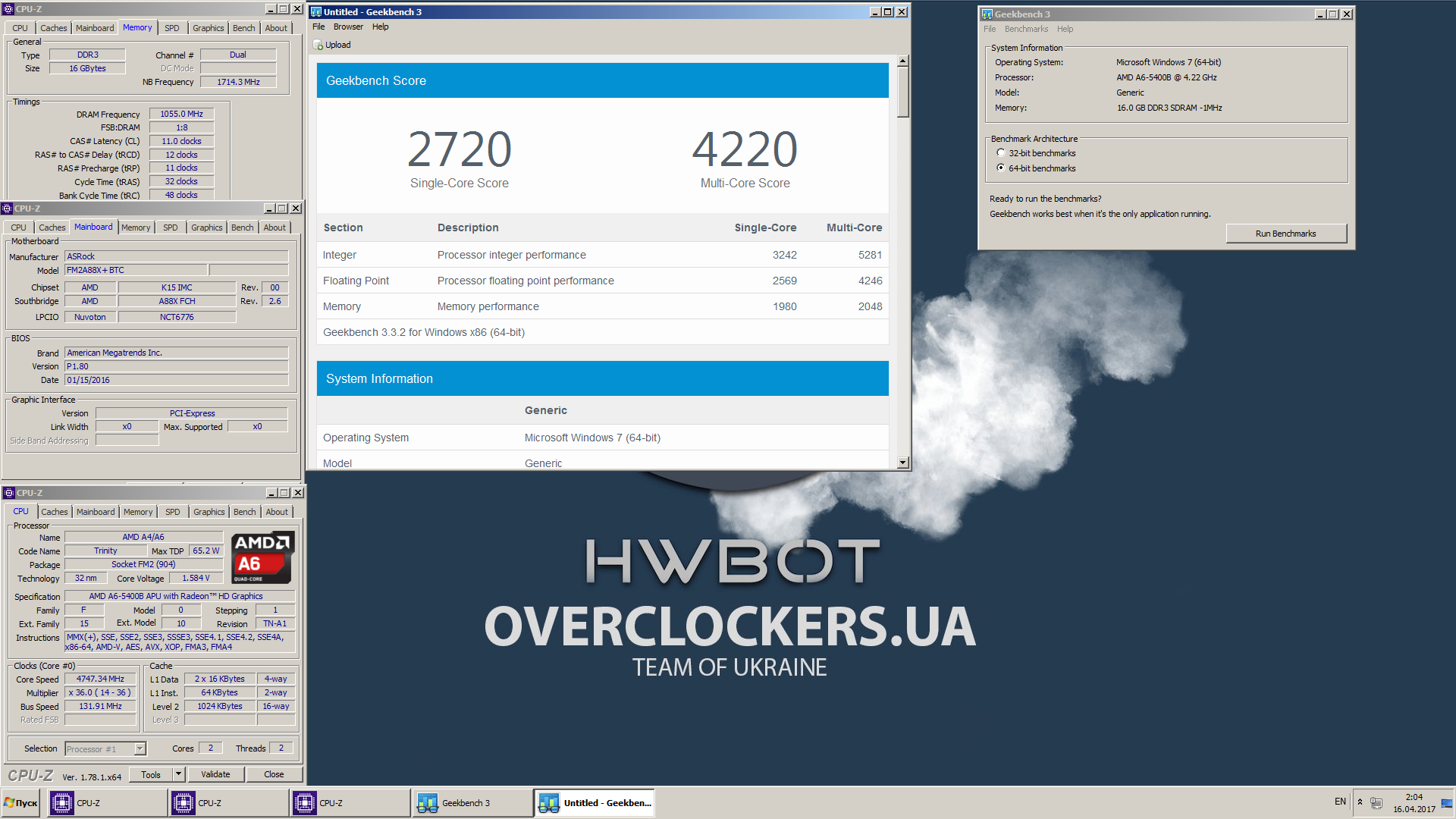Click the Upload icon in Geekbench window
The height and width of the screenshot is (819, 1456).
[318, 45]
